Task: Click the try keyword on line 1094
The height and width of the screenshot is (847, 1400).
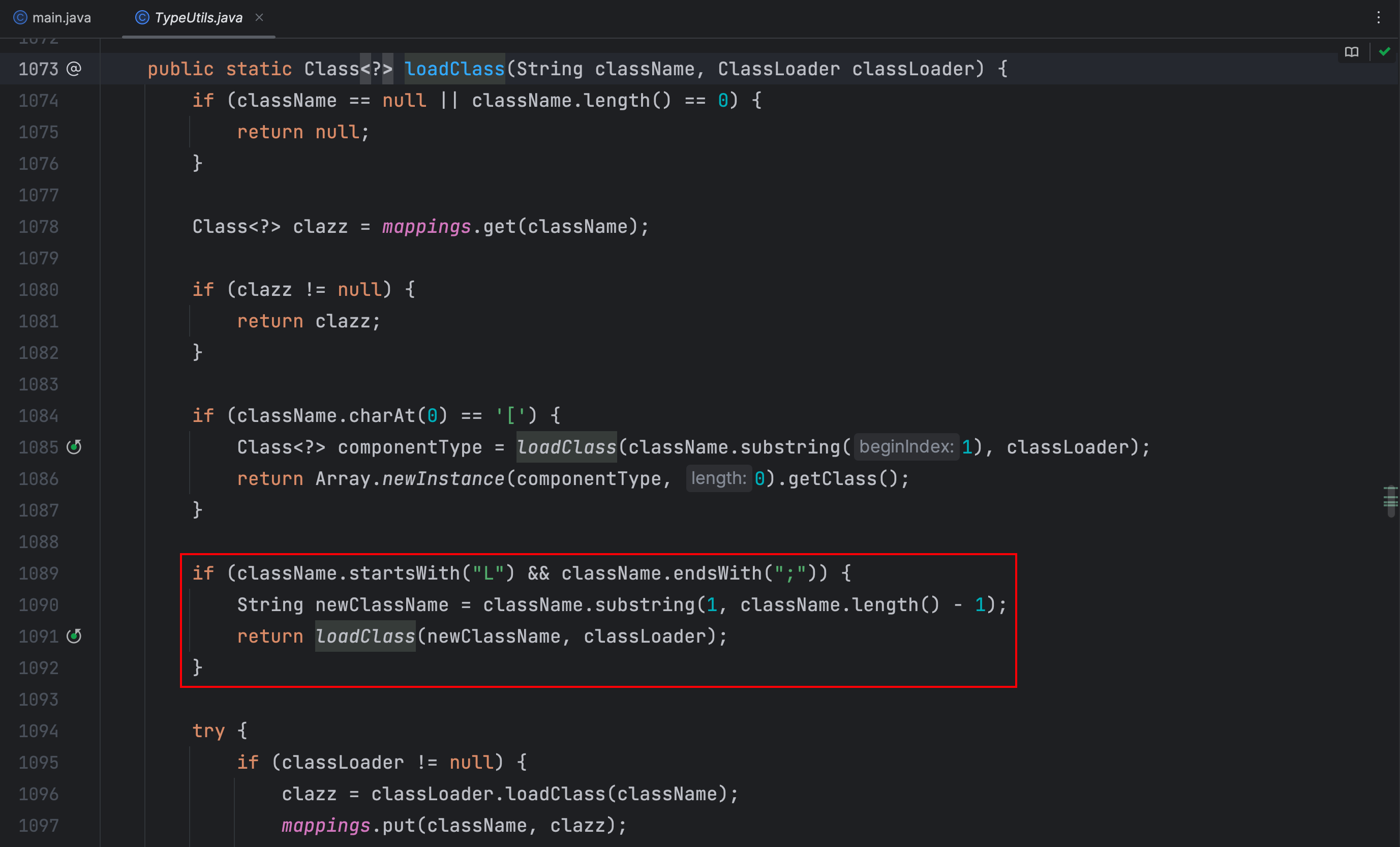Action: 208,731
